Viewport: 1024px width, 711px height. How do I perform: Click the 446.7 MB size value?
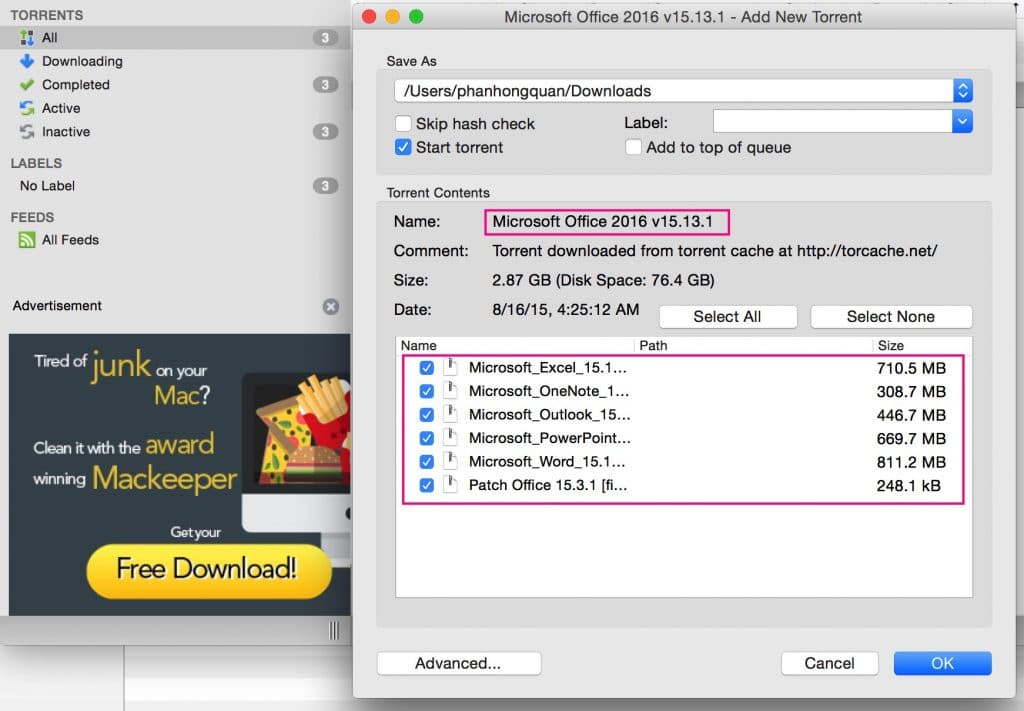[x=911, y=415]
